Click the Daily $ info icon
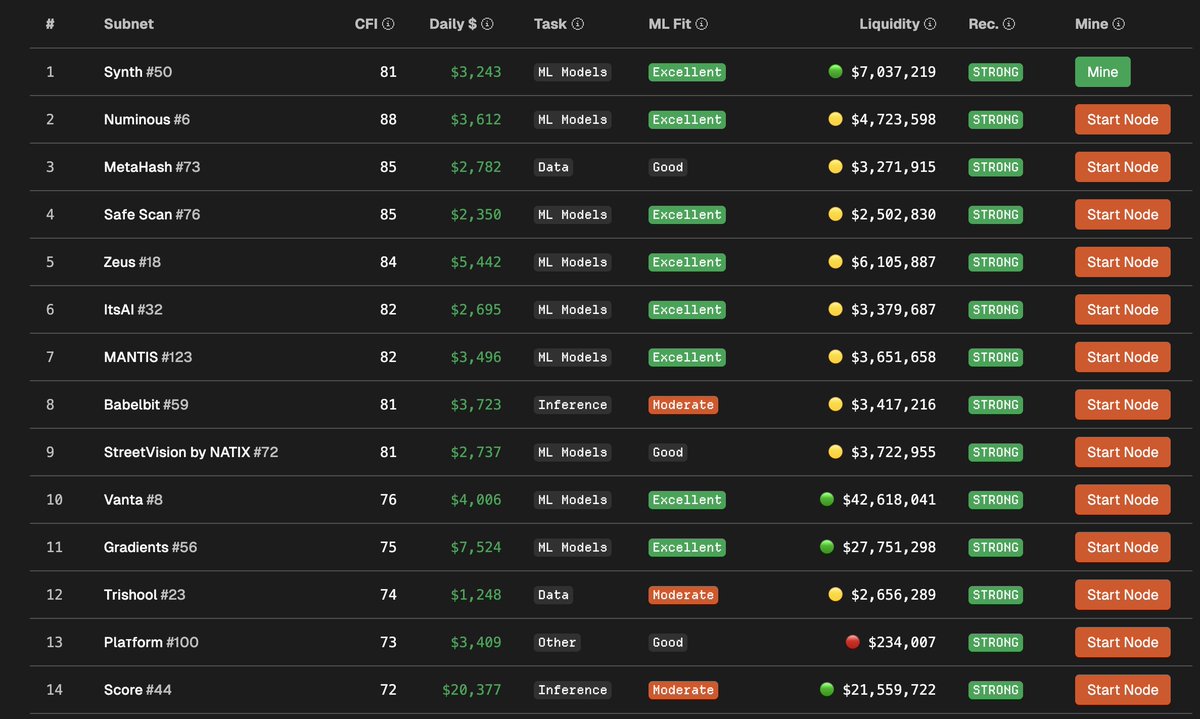 (x=488, y=24)
